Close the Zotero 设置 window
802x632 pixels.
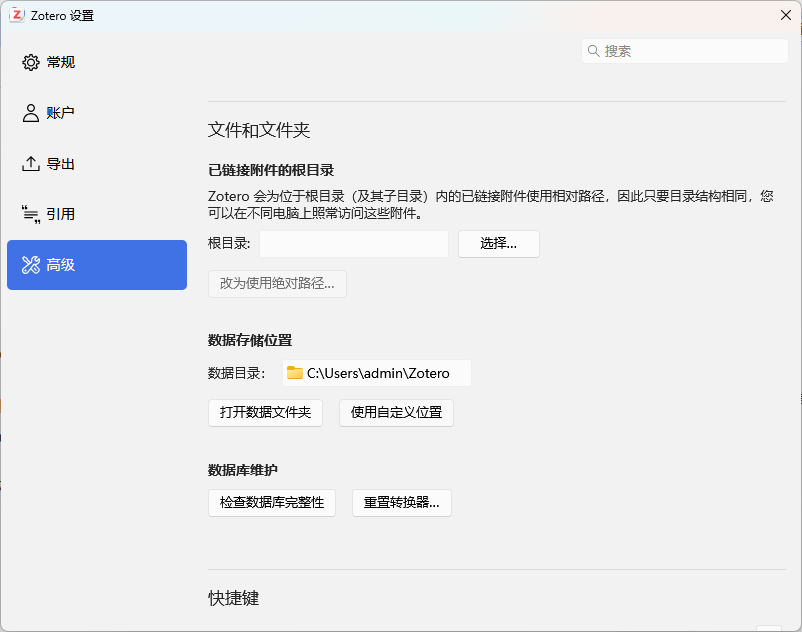(x=786, y=15)
